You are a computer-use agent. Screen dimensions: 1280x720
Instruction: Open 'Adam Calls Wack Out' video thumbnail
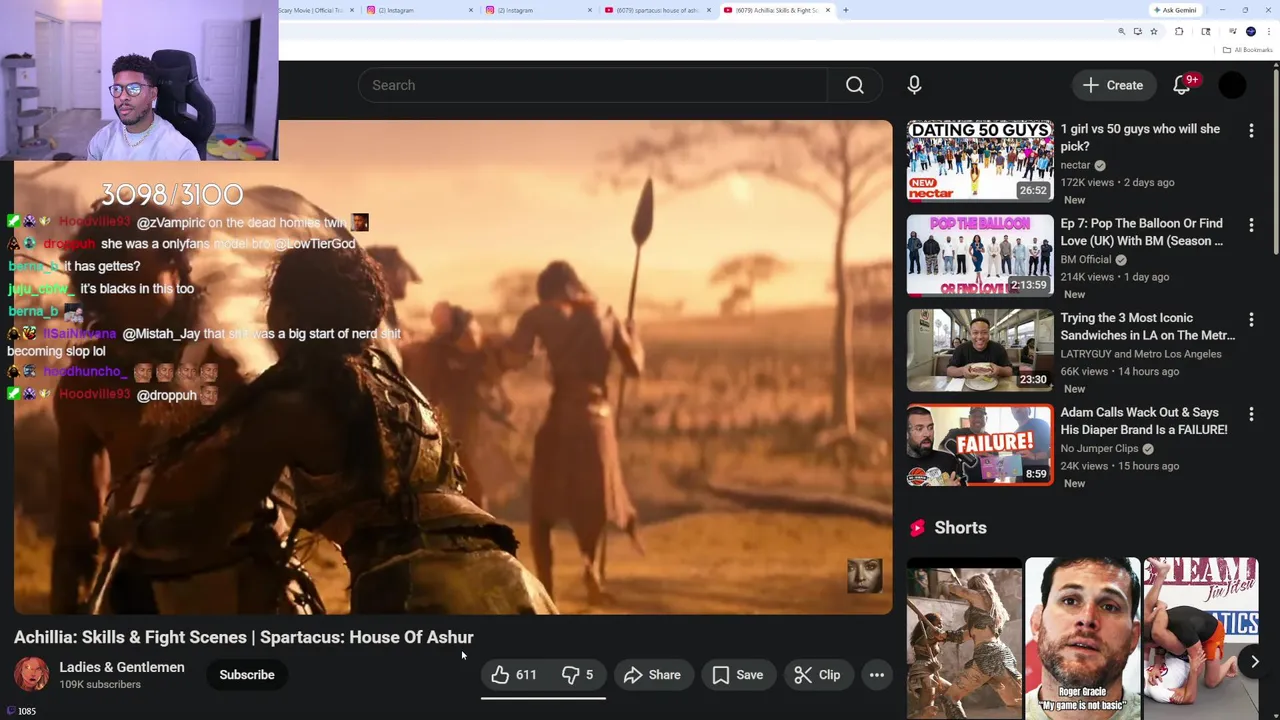[980, 444]
